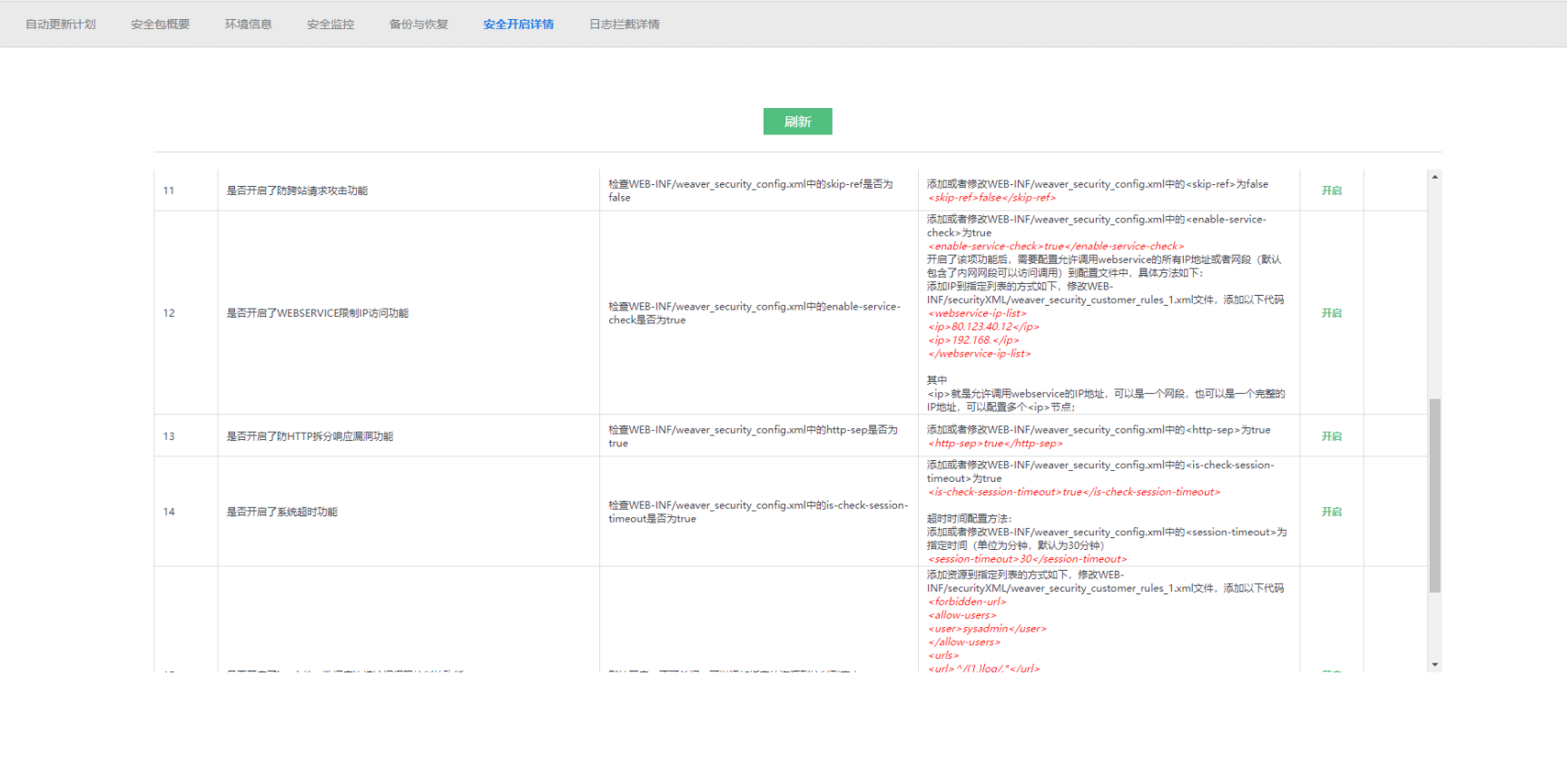Click red <ip>80.123.40.12</ip> code line
Viewport: 1567px width, 784px height.
(x=983, y=327)
